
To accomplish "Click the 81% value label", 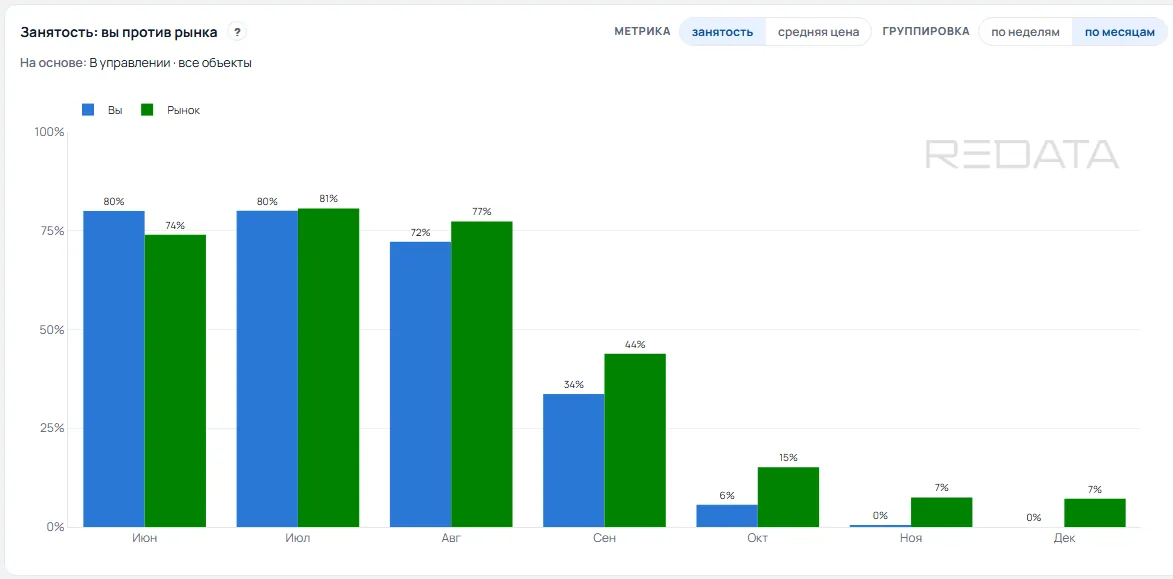I will [x=328, y=198].
